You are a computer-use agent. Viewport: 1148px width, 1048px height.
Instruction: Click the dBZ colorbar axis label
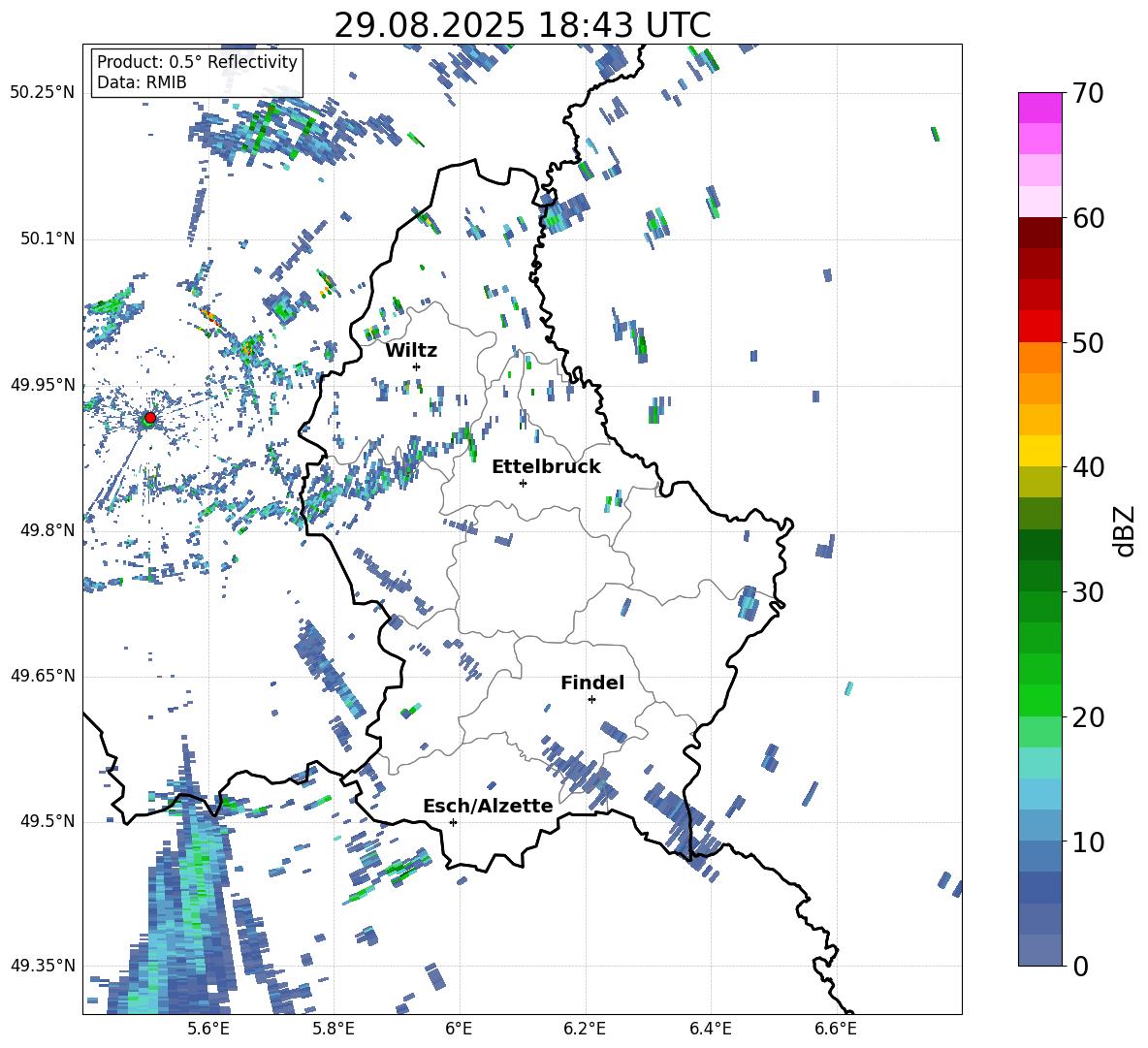[1124, 530]
